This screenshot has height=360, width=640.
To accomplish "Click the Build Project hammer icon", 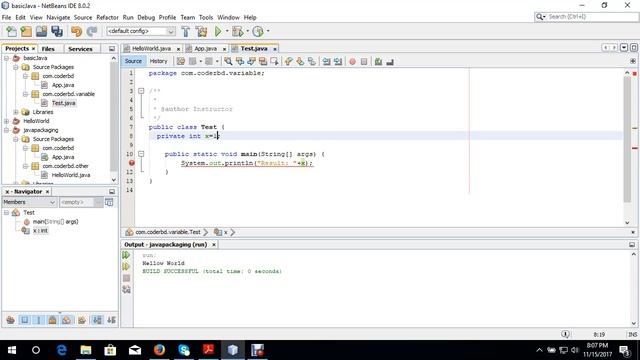I will click(x=186, y=31).
